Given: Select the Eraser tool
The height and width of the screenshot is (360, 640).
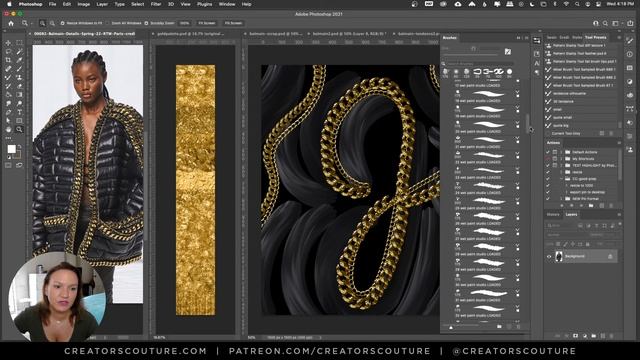Looking at the screenshot, I should coord(19,86).
